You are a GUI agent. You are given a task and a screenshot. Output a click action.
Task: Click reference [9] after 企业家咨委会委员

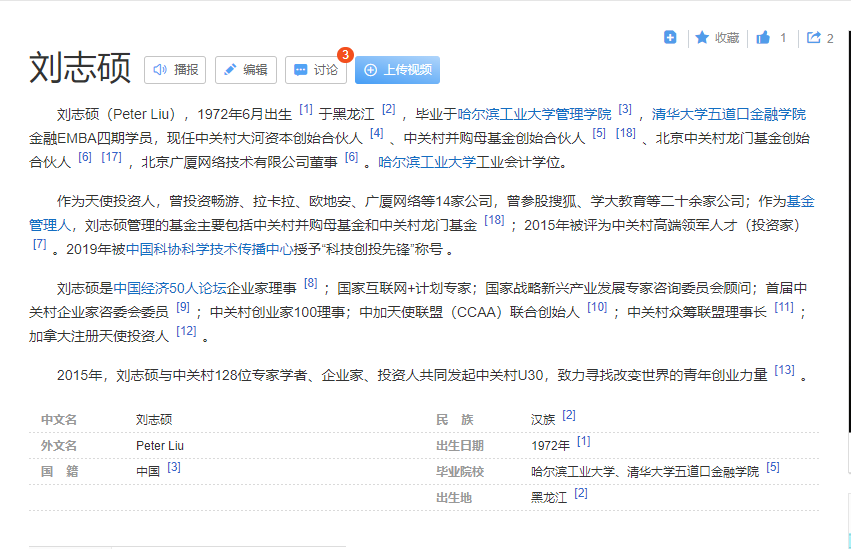pos(183,307)
